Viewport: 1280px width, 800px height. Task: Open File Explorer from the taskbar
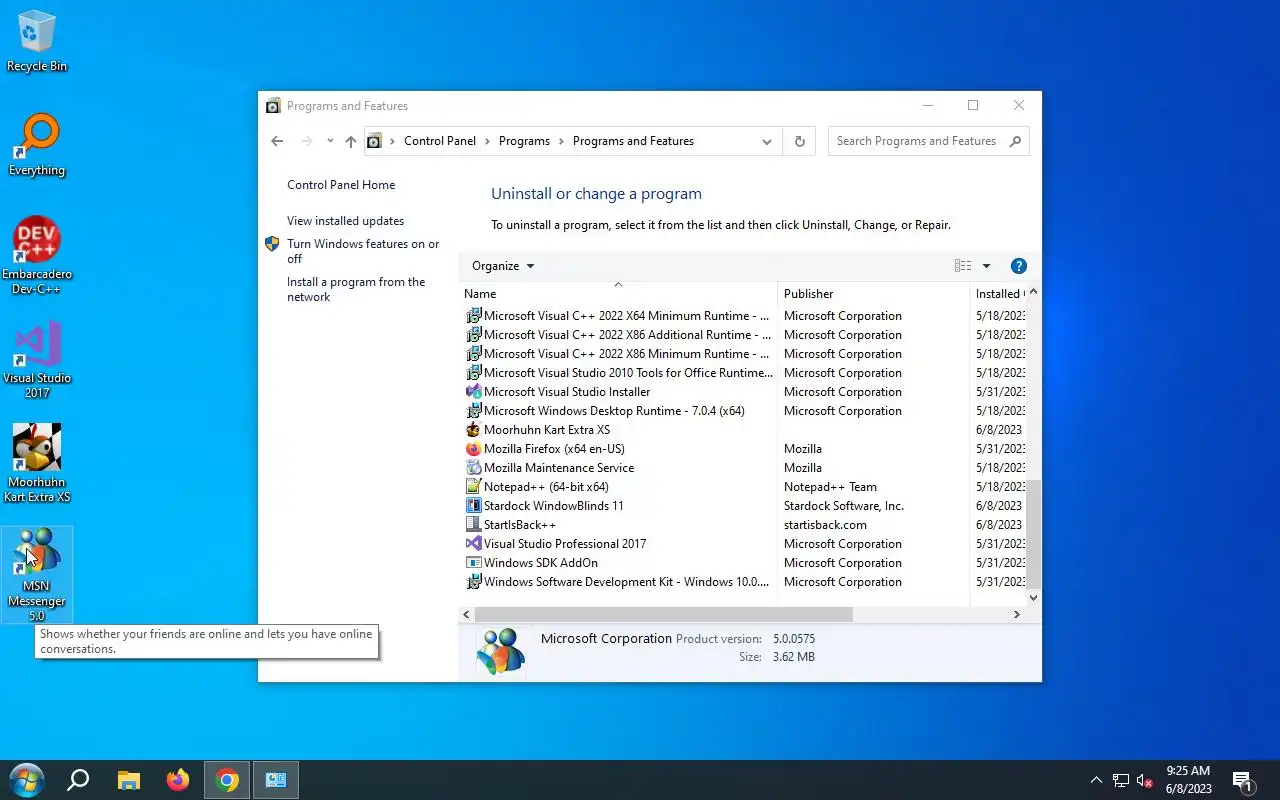coord(128,780)
